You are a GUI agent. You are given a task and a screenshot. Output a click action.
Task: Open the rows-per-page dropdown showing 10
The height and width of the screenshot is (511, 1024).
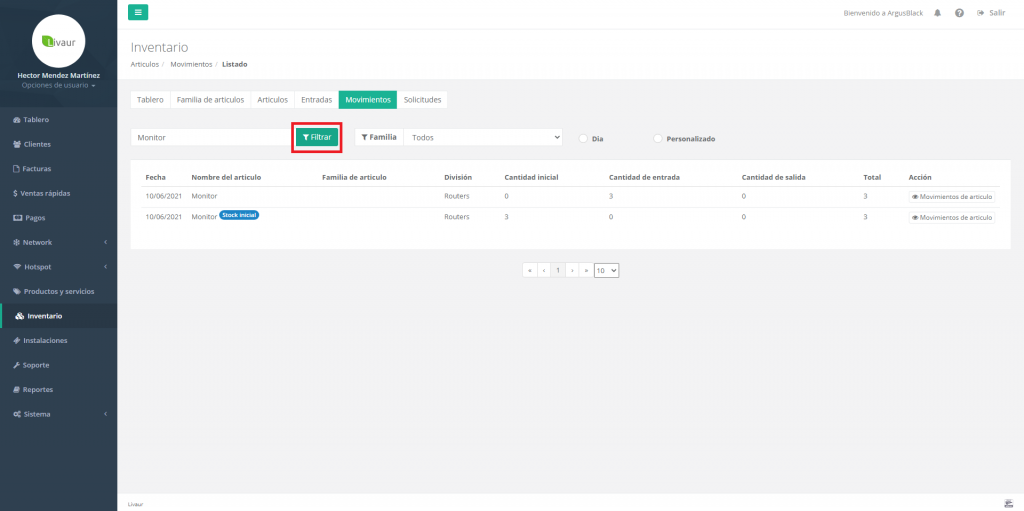[606, 270]
